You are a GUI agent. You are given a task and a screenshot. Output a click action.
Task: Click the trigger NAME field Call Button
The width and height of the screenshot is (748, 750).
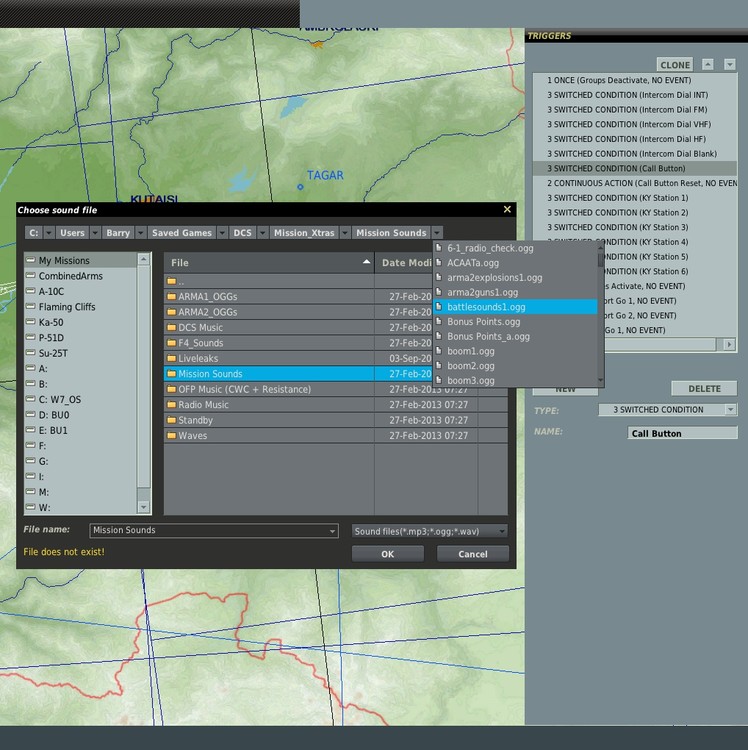click(682, 434)
